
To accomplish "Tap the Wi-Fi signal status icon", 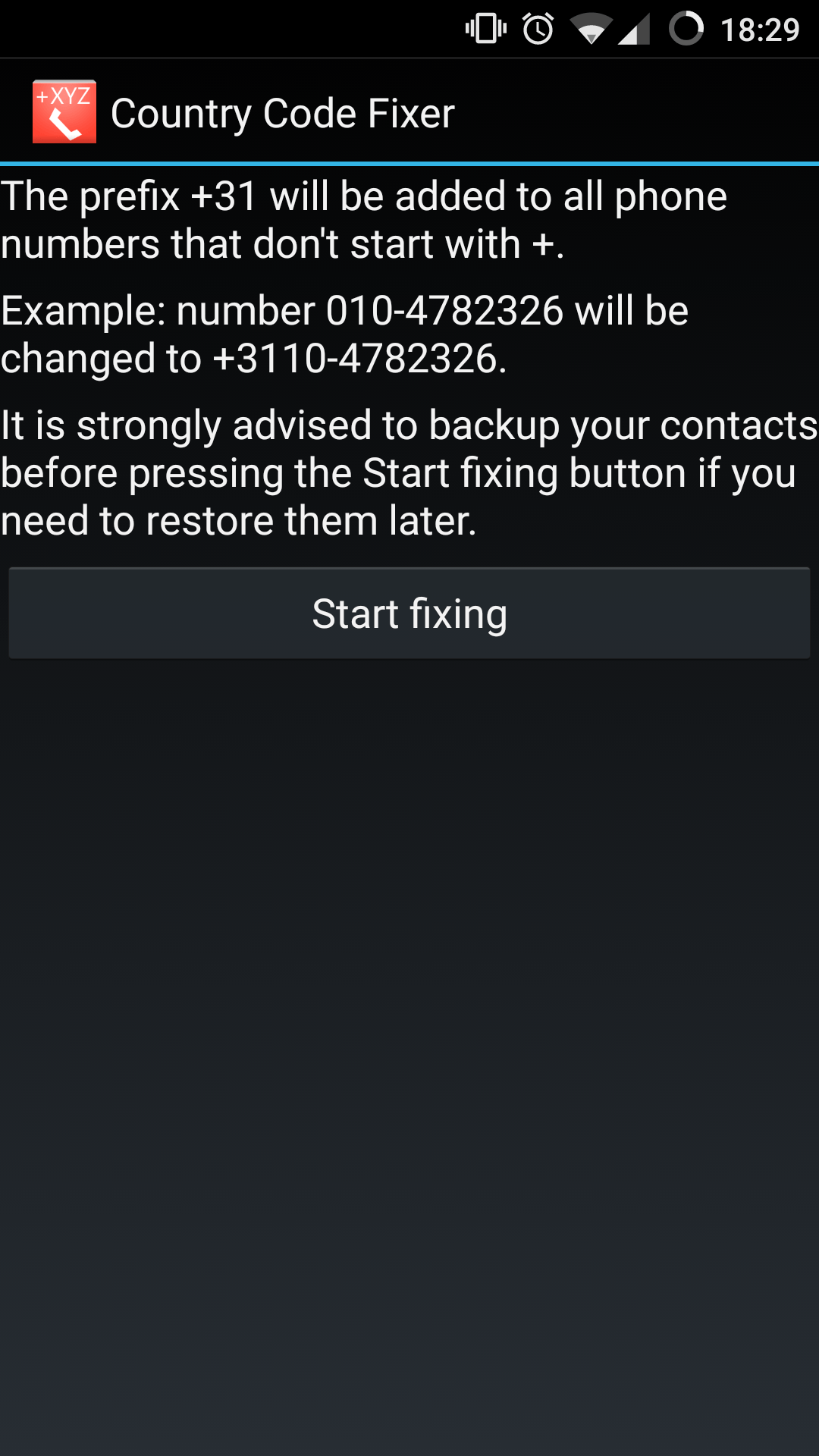I will (591, 30).
